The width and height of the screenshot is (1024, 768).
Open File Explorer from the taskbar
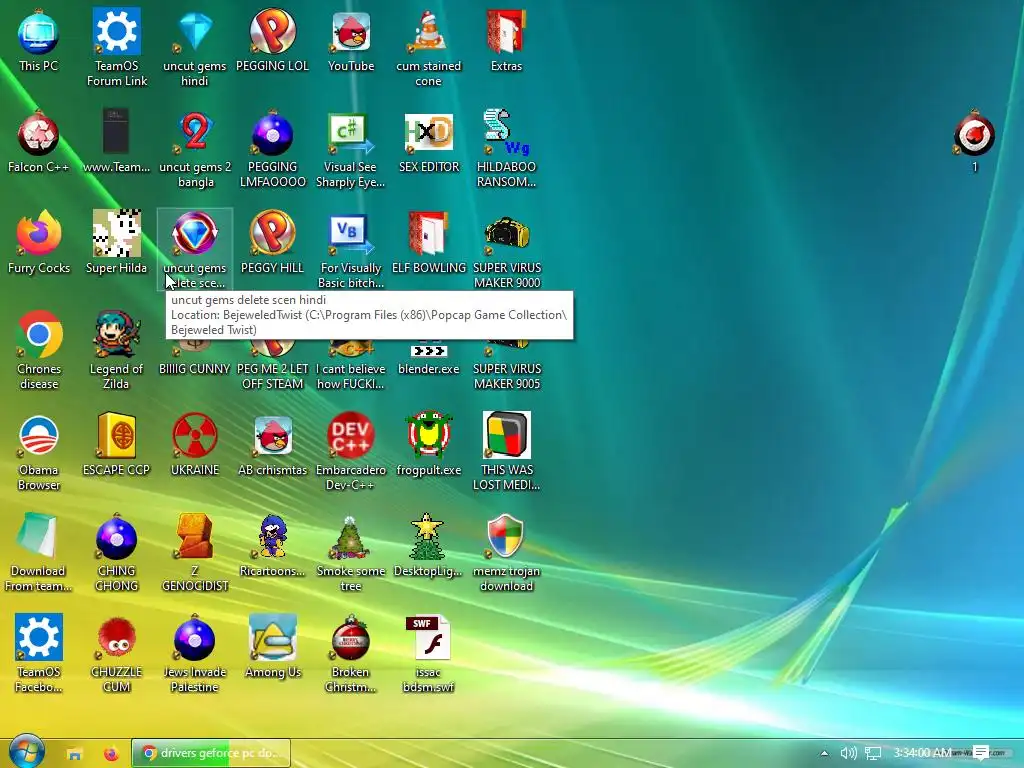point(74,754)
